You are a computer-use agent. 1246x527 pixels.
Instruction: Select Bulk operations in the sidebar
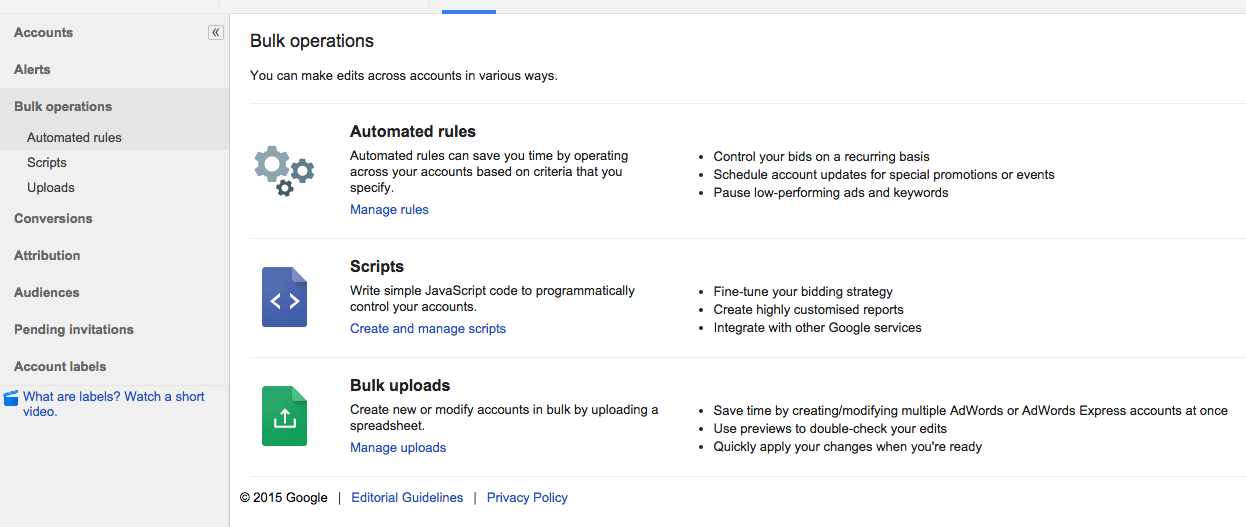pos(63,106)
